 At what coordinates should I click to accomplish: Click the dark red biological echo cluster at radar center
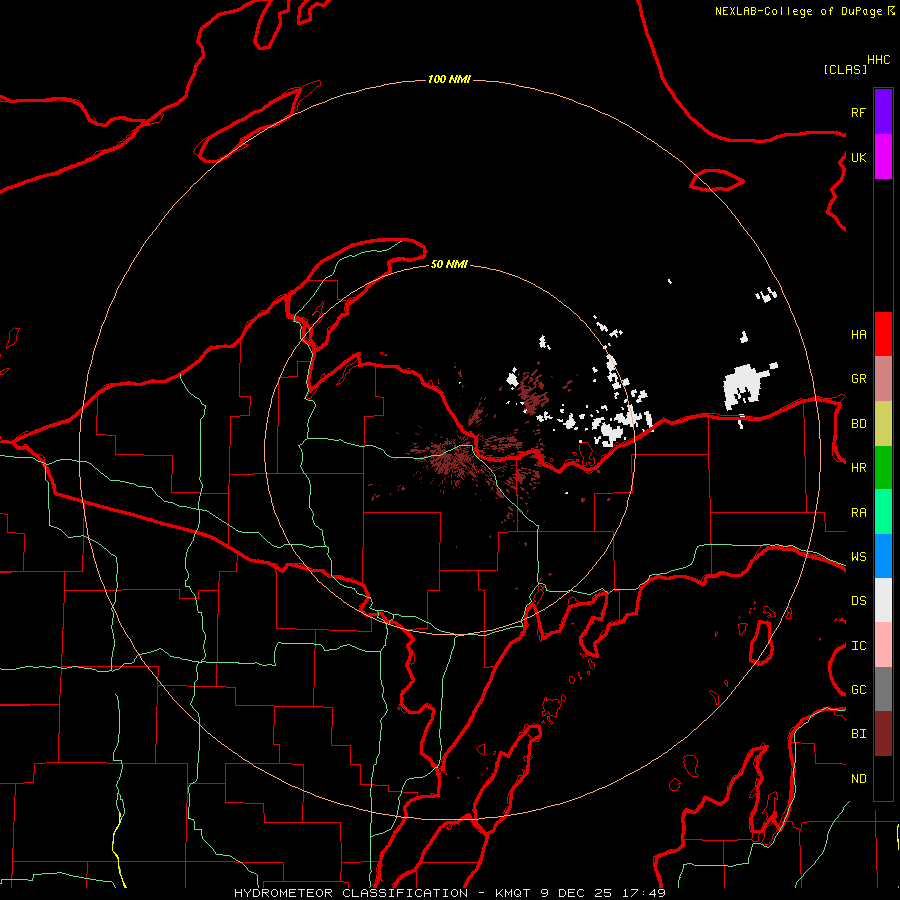[453, 459]
